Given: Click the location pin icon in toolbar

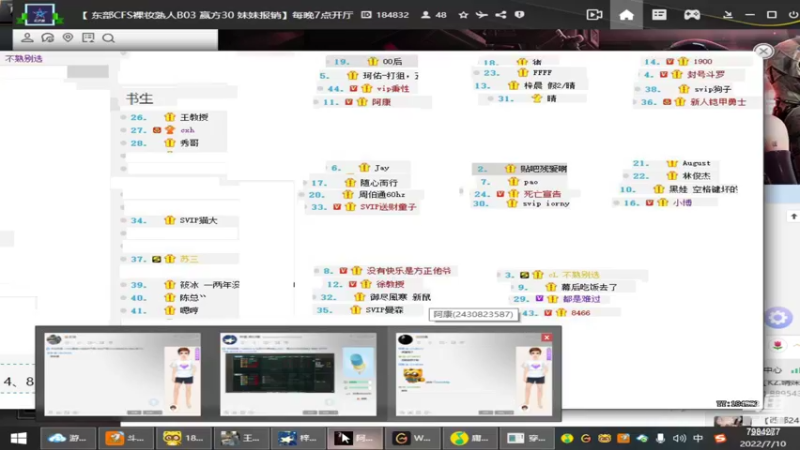Looking at the screenshot, I should coord(68,38).
